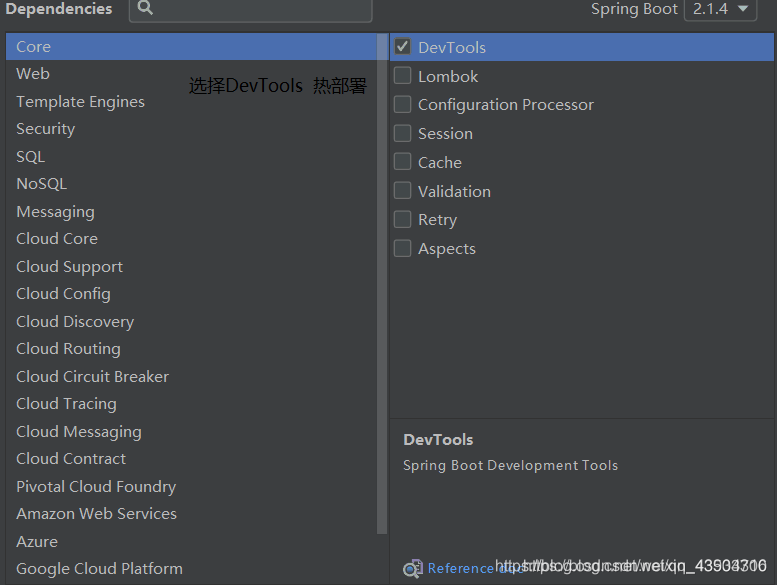The height and width of the screenshot is (585, 777).
Task: Select the Azure category
Action: (191, 541)
